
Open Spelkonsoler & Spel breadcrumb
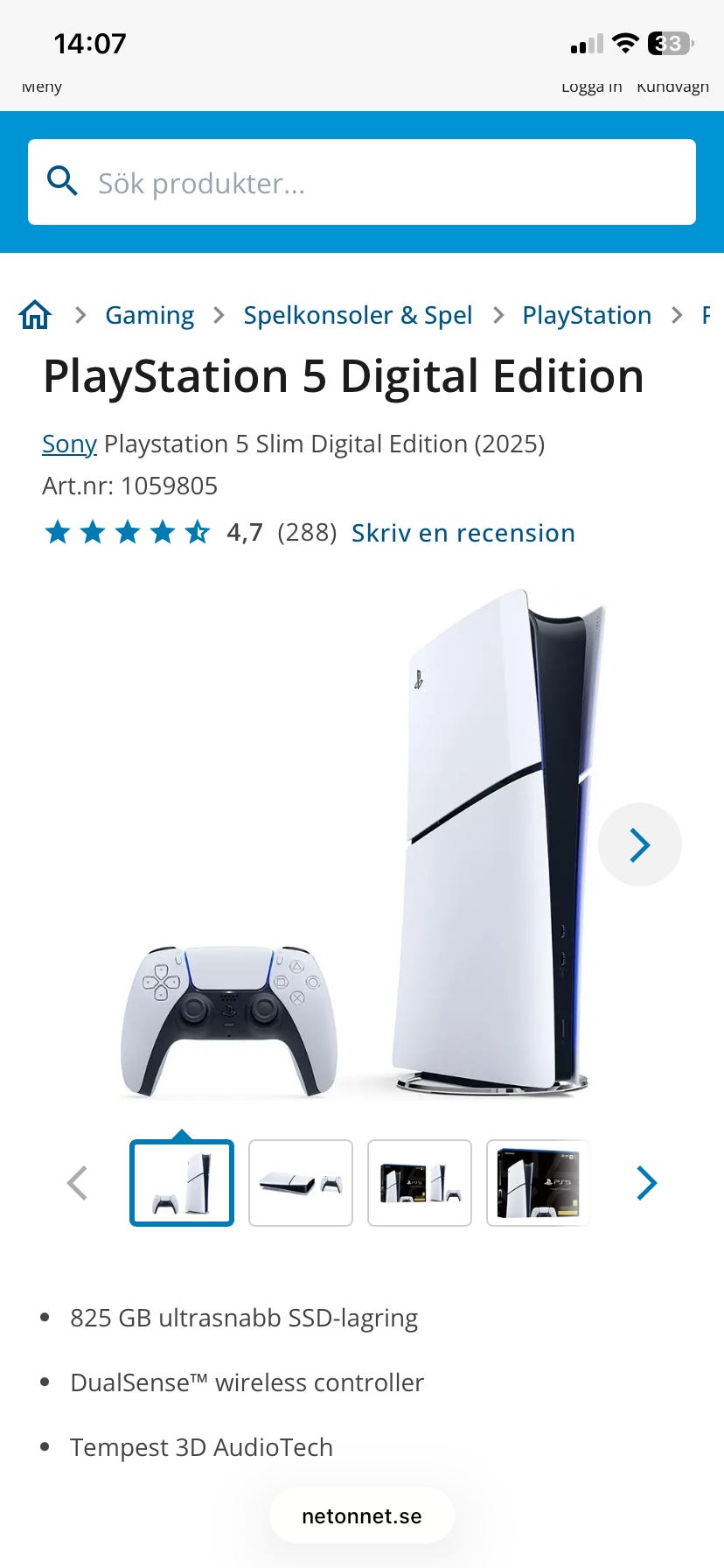coord(358,315)
